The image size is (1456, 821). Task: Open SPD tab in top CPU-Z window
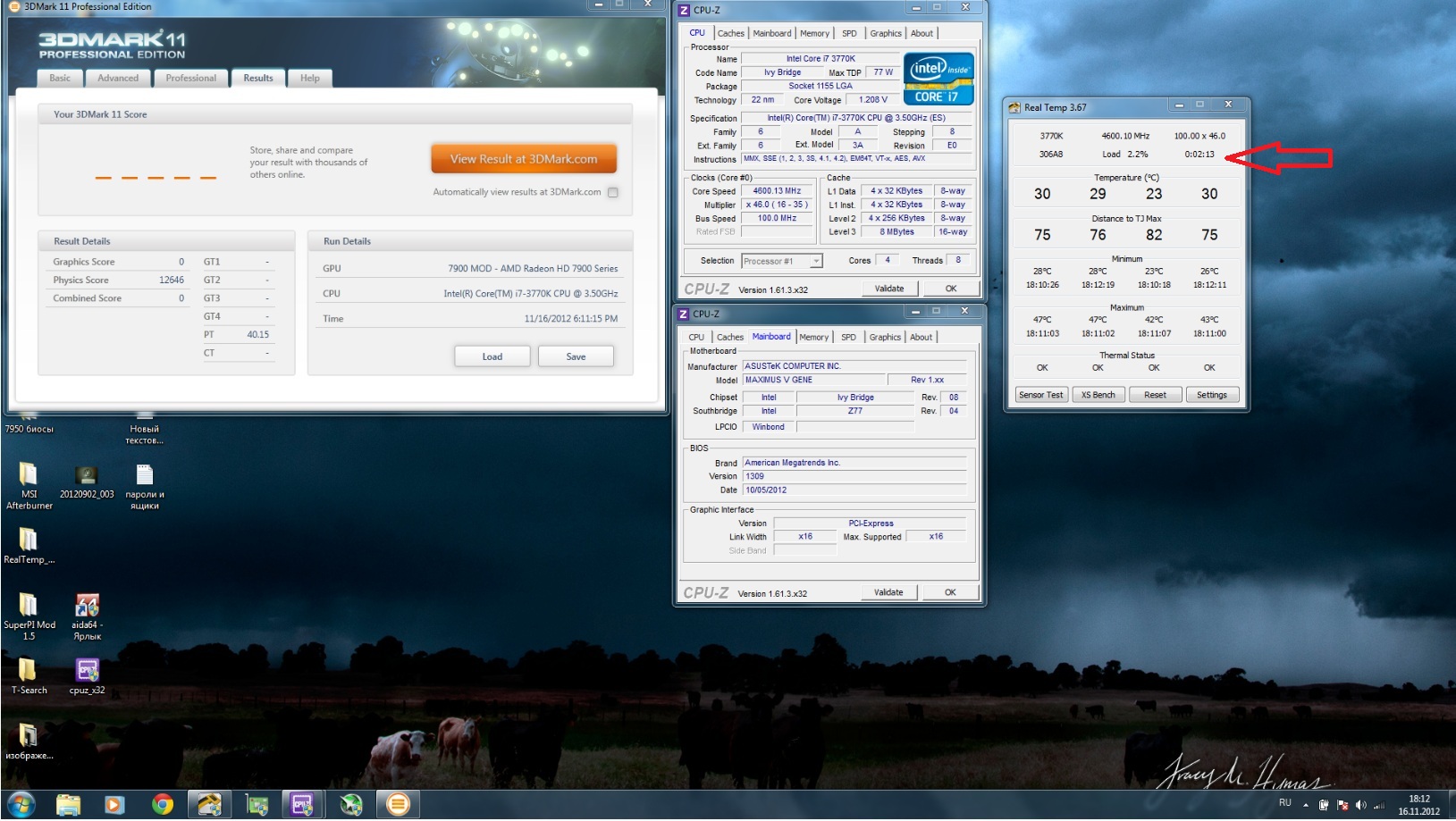[849, 34]
